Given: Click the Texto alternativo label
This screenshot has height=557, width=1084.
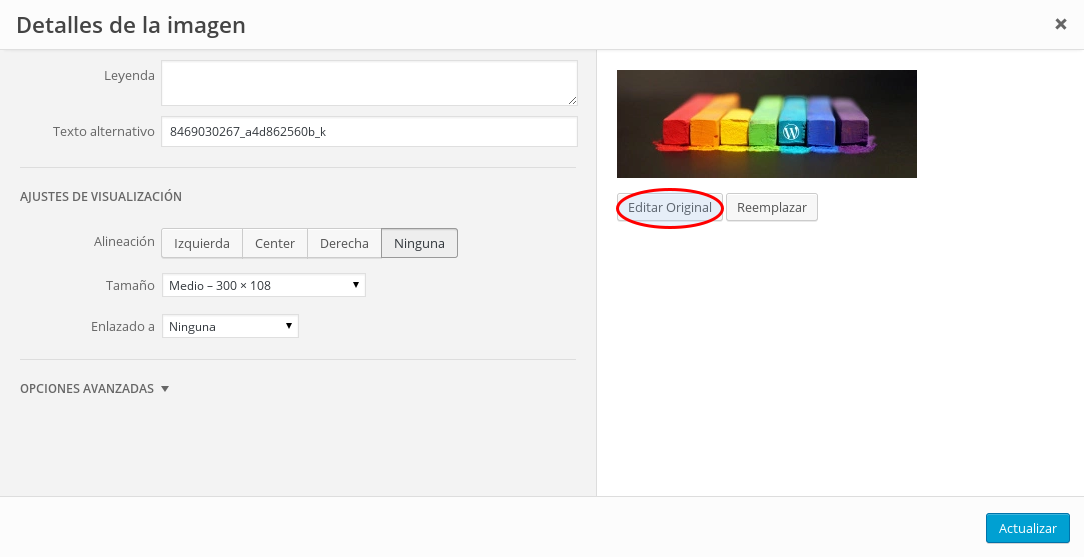Looking at the screenshot, I should tap(104, 132).
